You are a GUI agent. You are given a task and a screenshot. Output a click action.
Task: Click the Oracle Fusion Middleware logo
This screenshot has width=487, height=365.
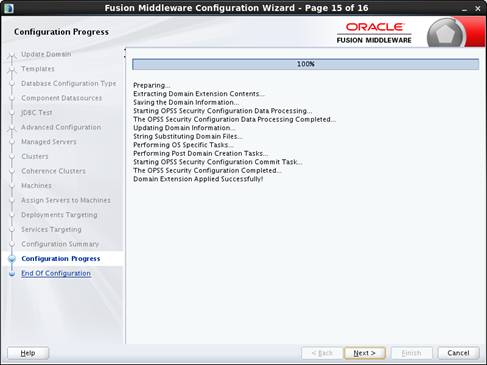coord(374,33)
